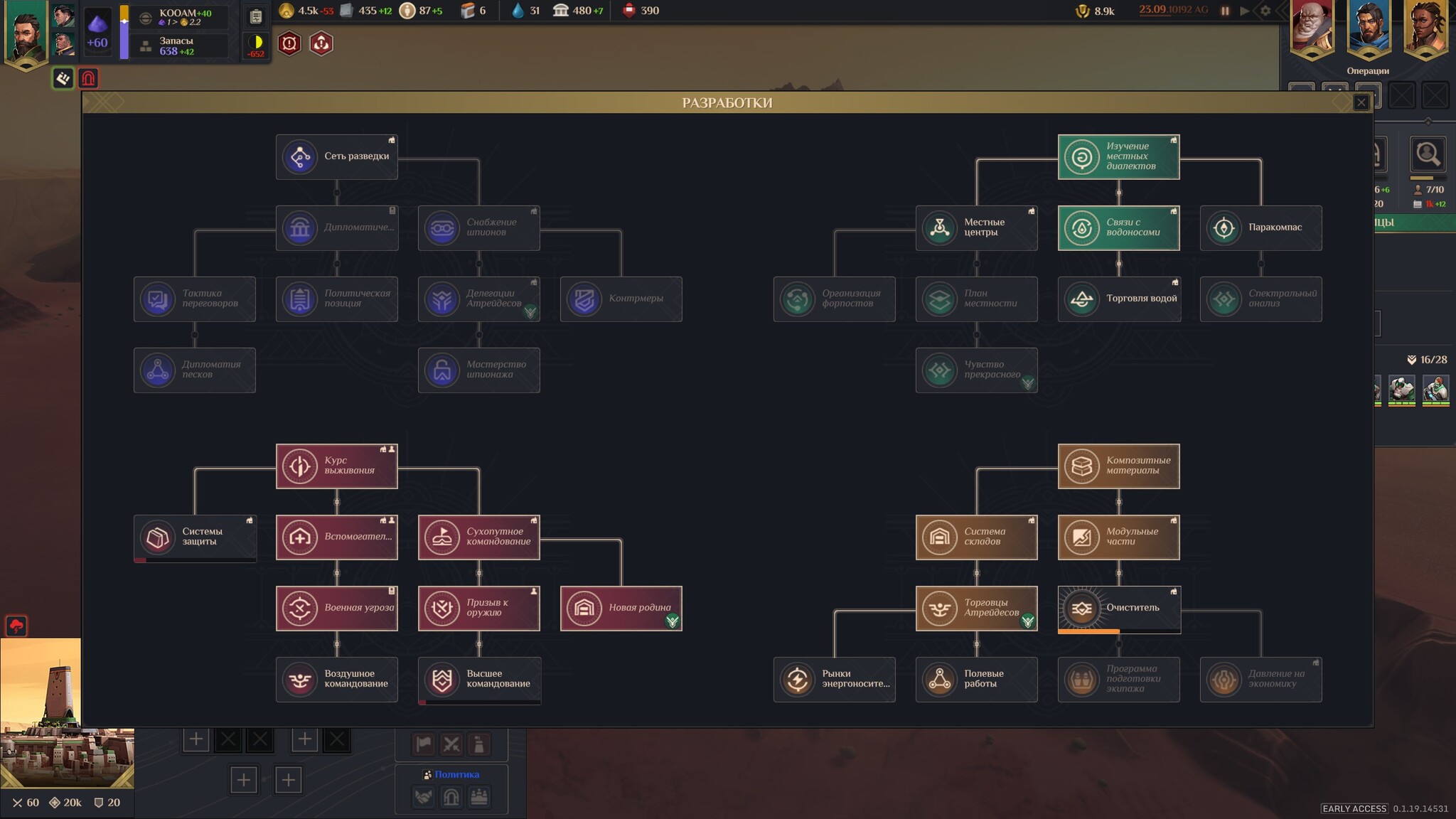Choose Призыв к оружию node

(x=478, y=608)
